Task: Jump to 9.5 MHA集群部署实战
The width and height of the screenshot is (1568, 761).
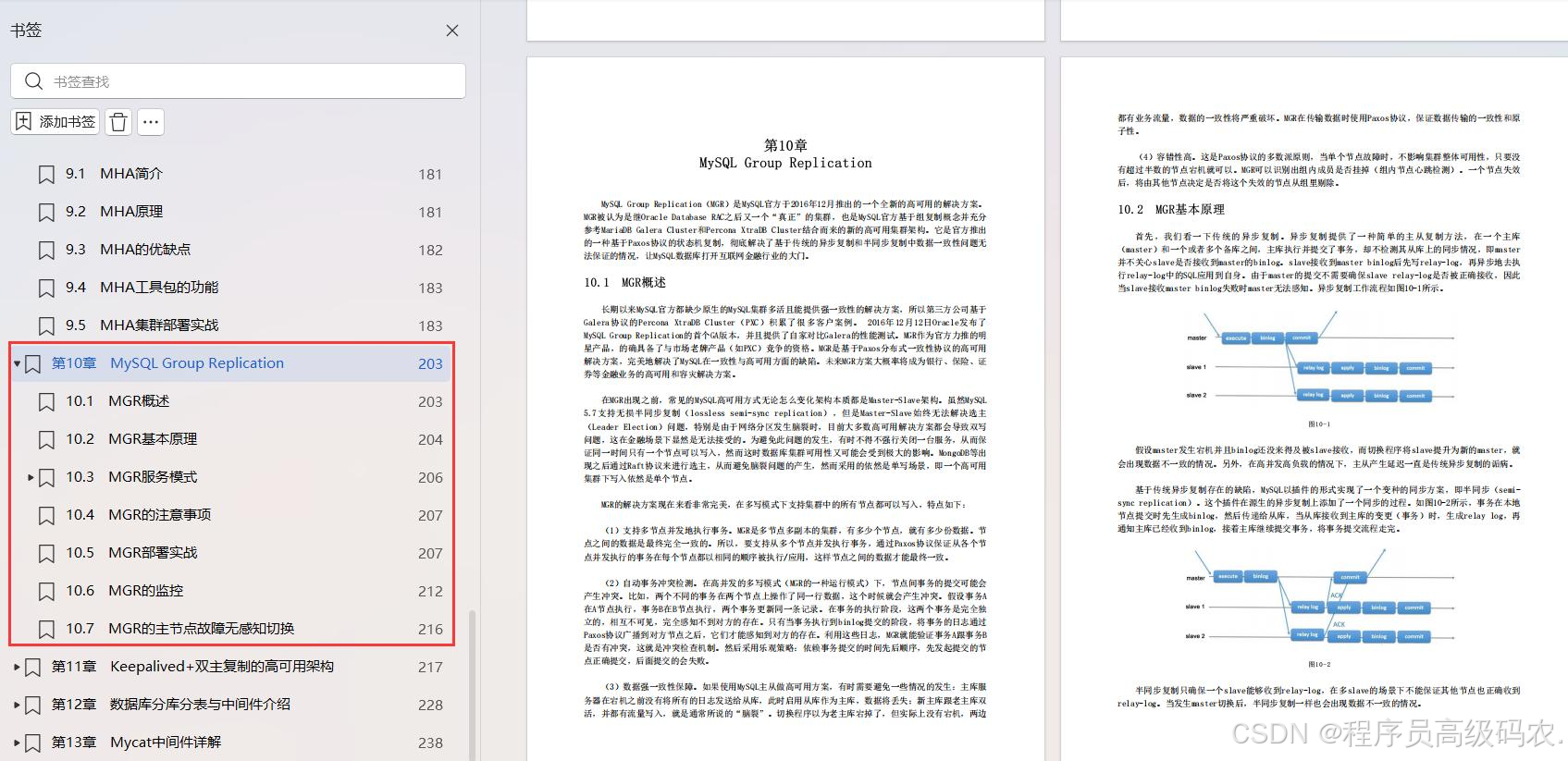Action: (x=142, y=325)
